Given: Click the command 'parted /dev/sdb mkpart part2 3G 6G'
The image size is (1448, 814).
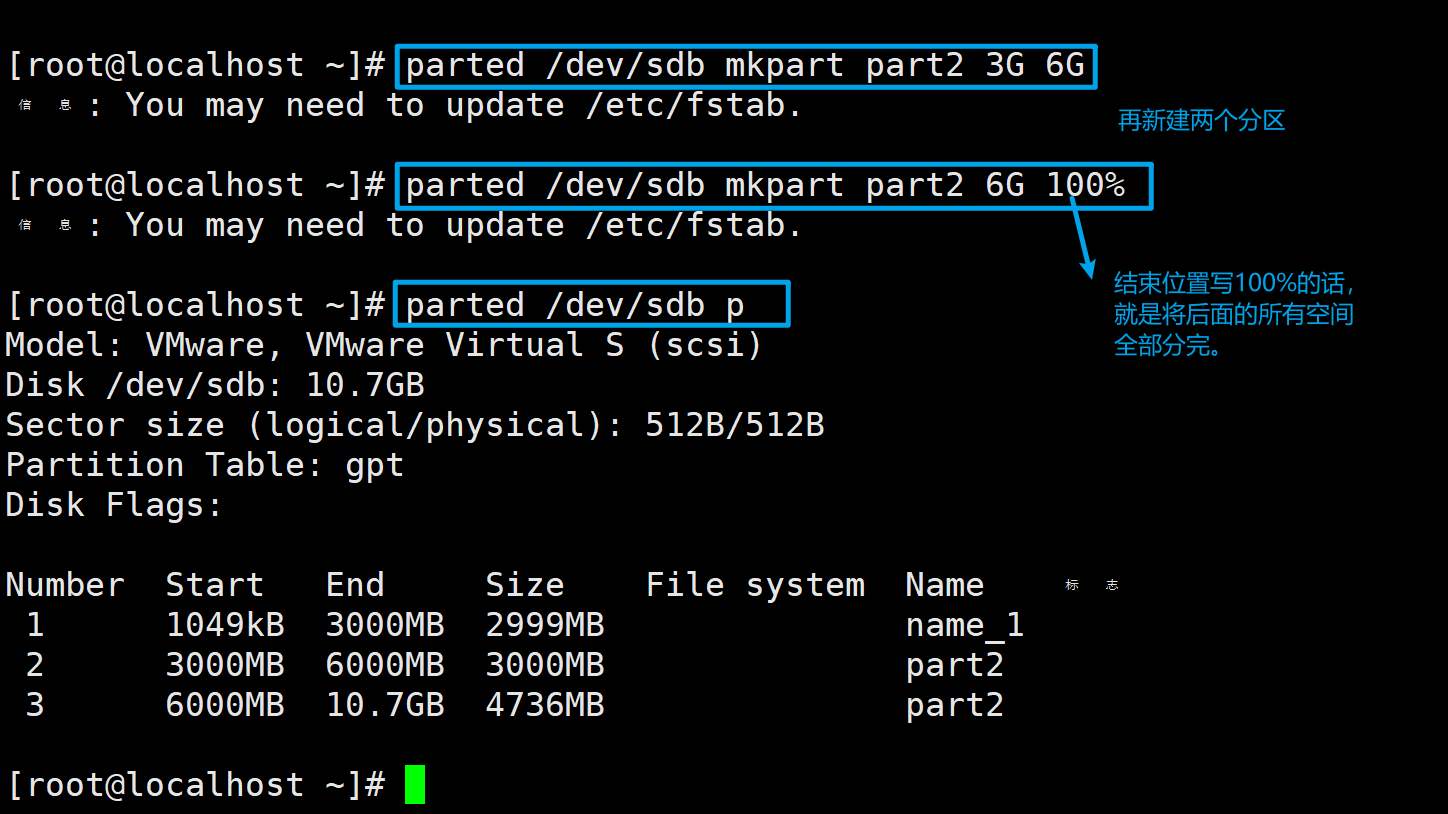Looking at the screenshot, I should coord(745,66).
